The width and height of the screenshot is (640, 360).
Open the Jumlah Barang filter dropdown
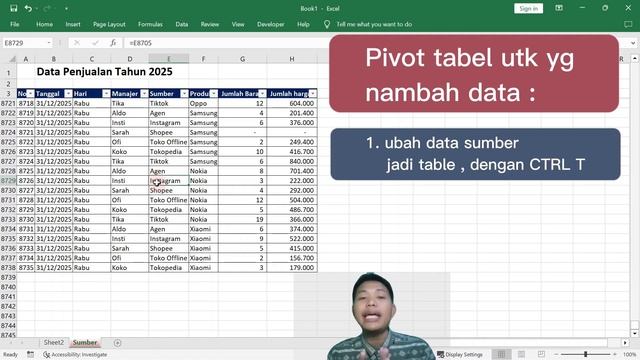(x=262, y=94)
